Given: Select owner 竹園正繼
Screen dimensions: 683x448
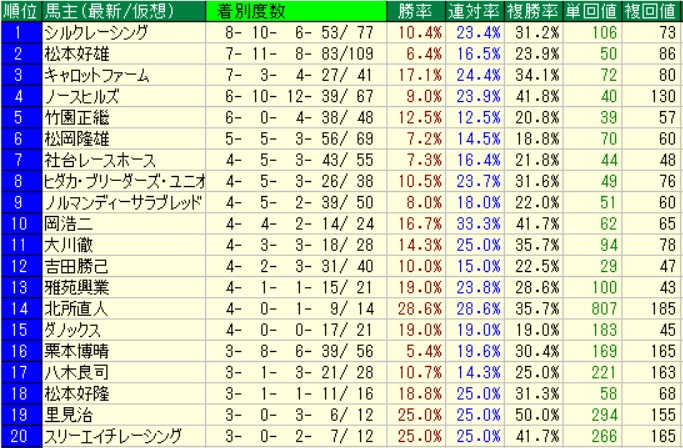Looking at the screenshot, I should (x=77, y=118).
